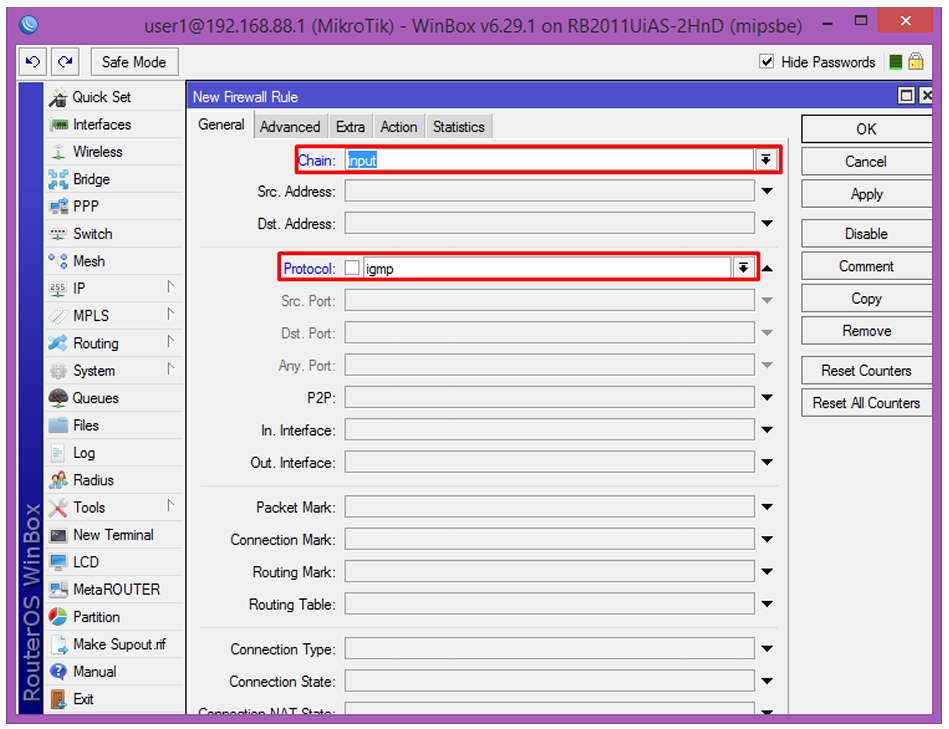This screenshot has height=729, width=949.
Task: Open the Files section icon
Action: [x=58, y=425]
